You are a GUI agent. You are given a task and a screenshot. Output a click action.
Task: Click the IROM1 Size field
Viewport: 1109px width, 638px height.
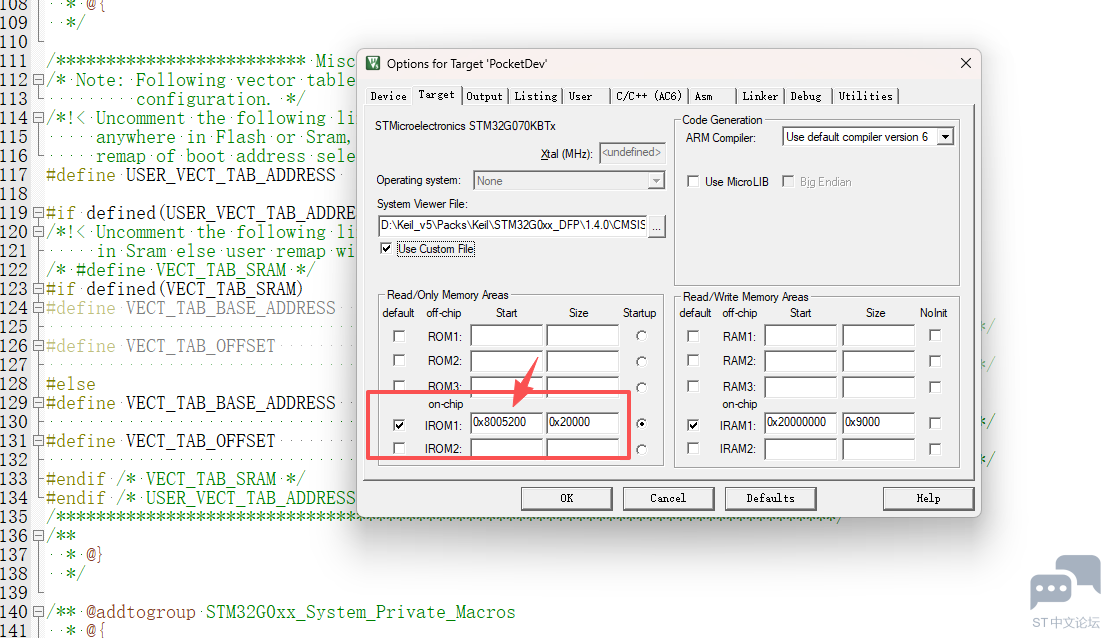583,422
